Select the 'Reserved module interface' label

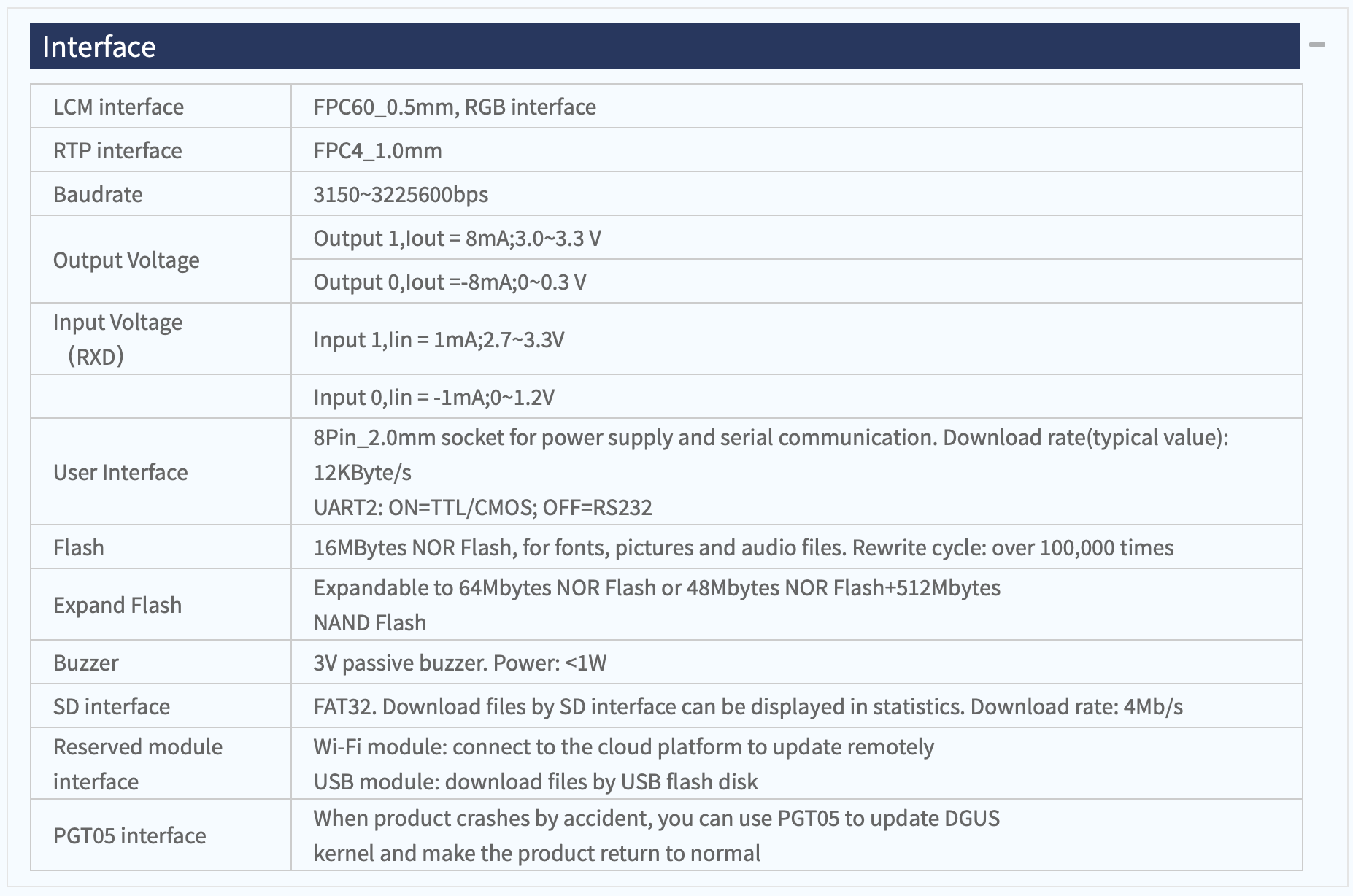(x=138, y=764)
